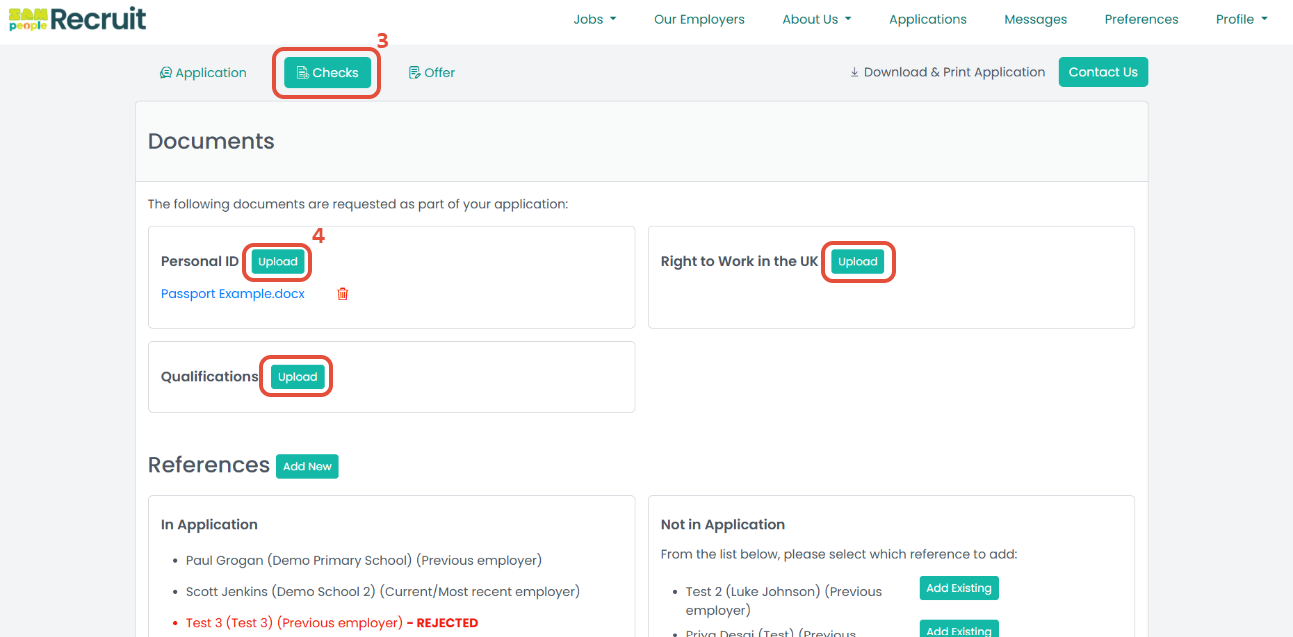
Task: Upload a Right to Work in the UK document
Action: 857,262
